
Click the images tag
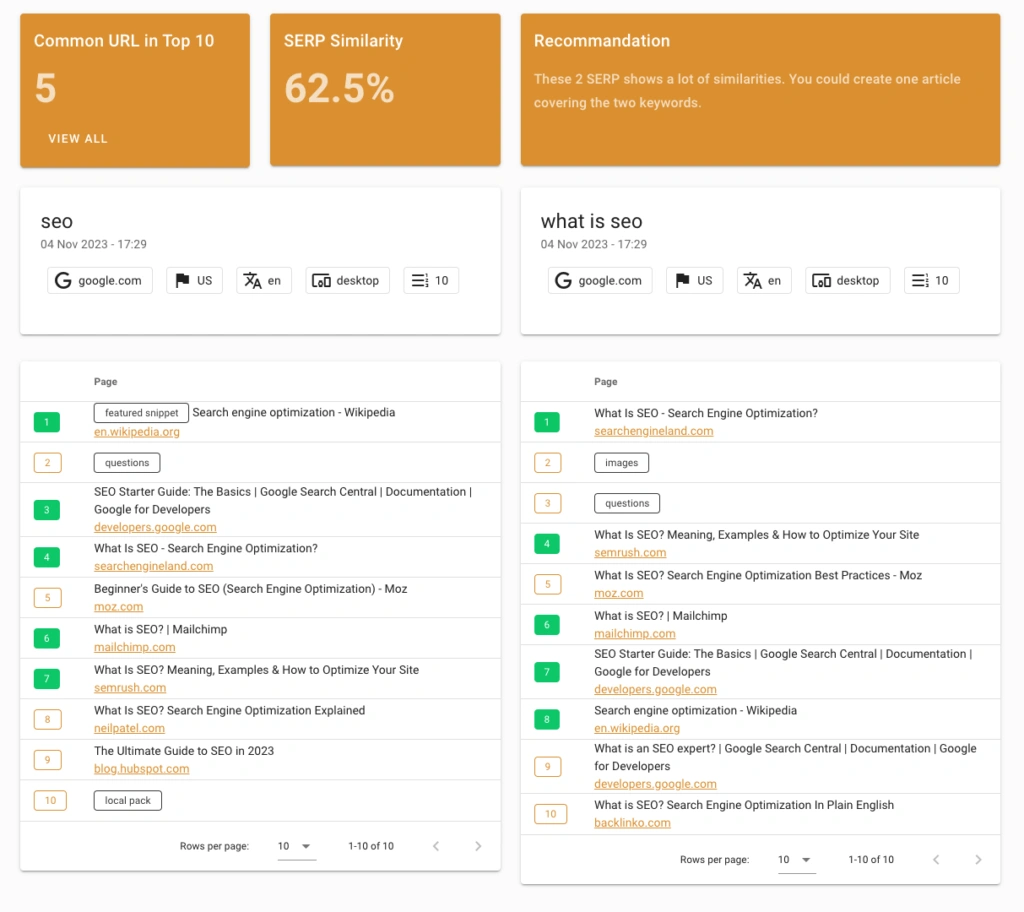point(621,463)
